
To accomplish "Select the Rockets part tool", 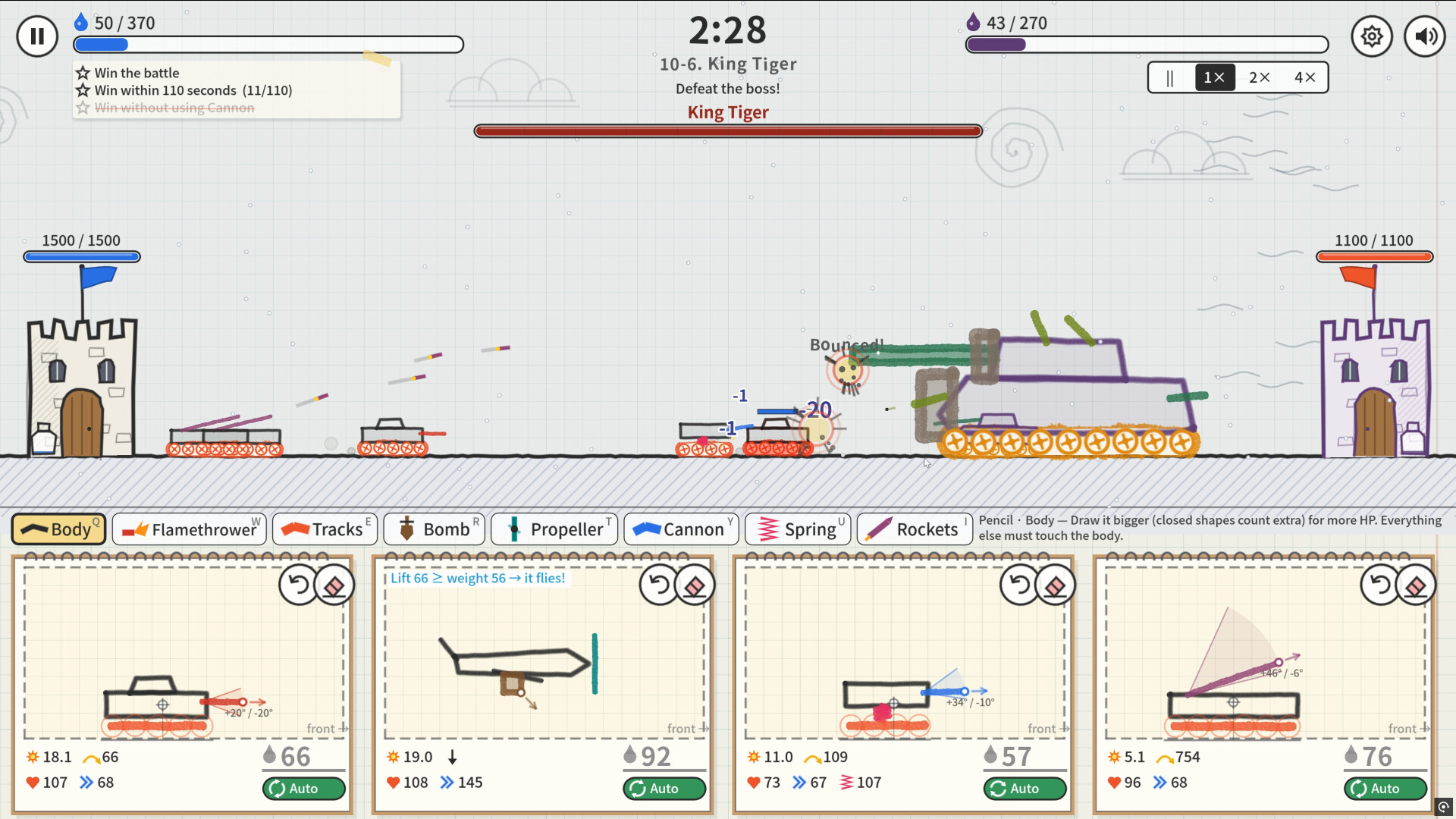I will (x=915, y=529).
